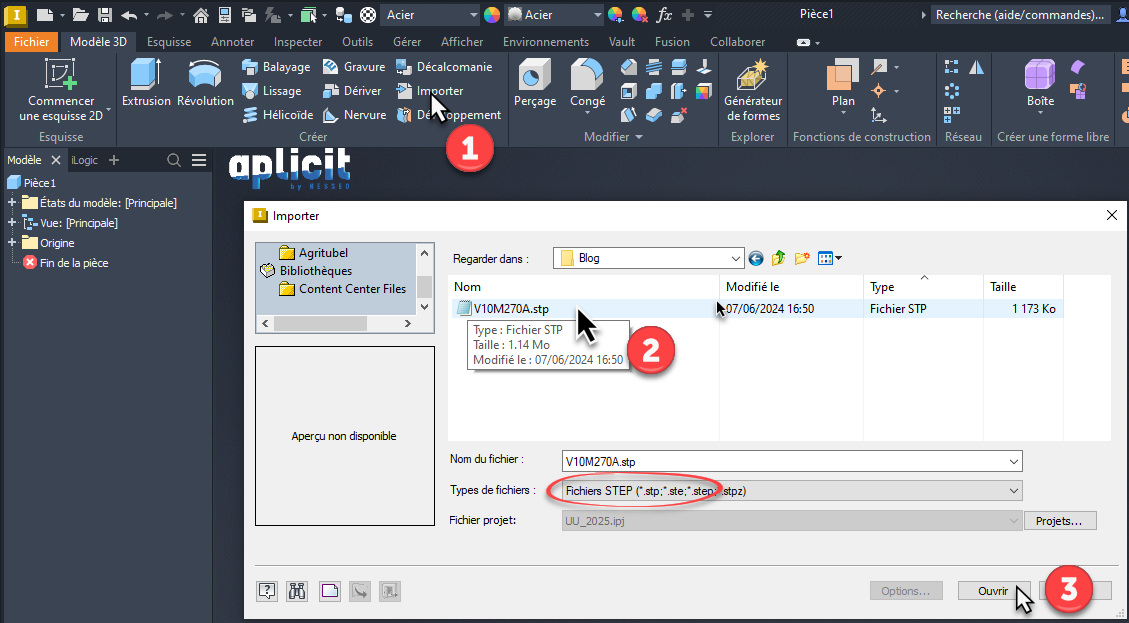
Task: Expand the Origine tree node
Action: point(12,243)
